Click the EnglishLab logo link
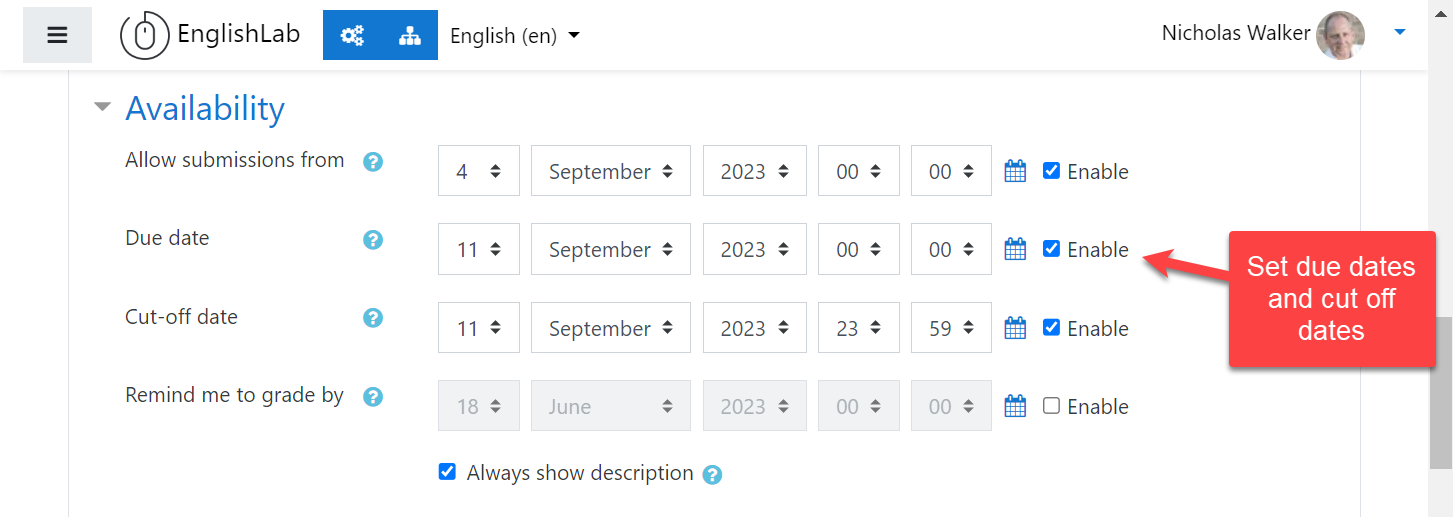Image resolution: width=1453 pixels, height=517 pixels. coord(210,36)
